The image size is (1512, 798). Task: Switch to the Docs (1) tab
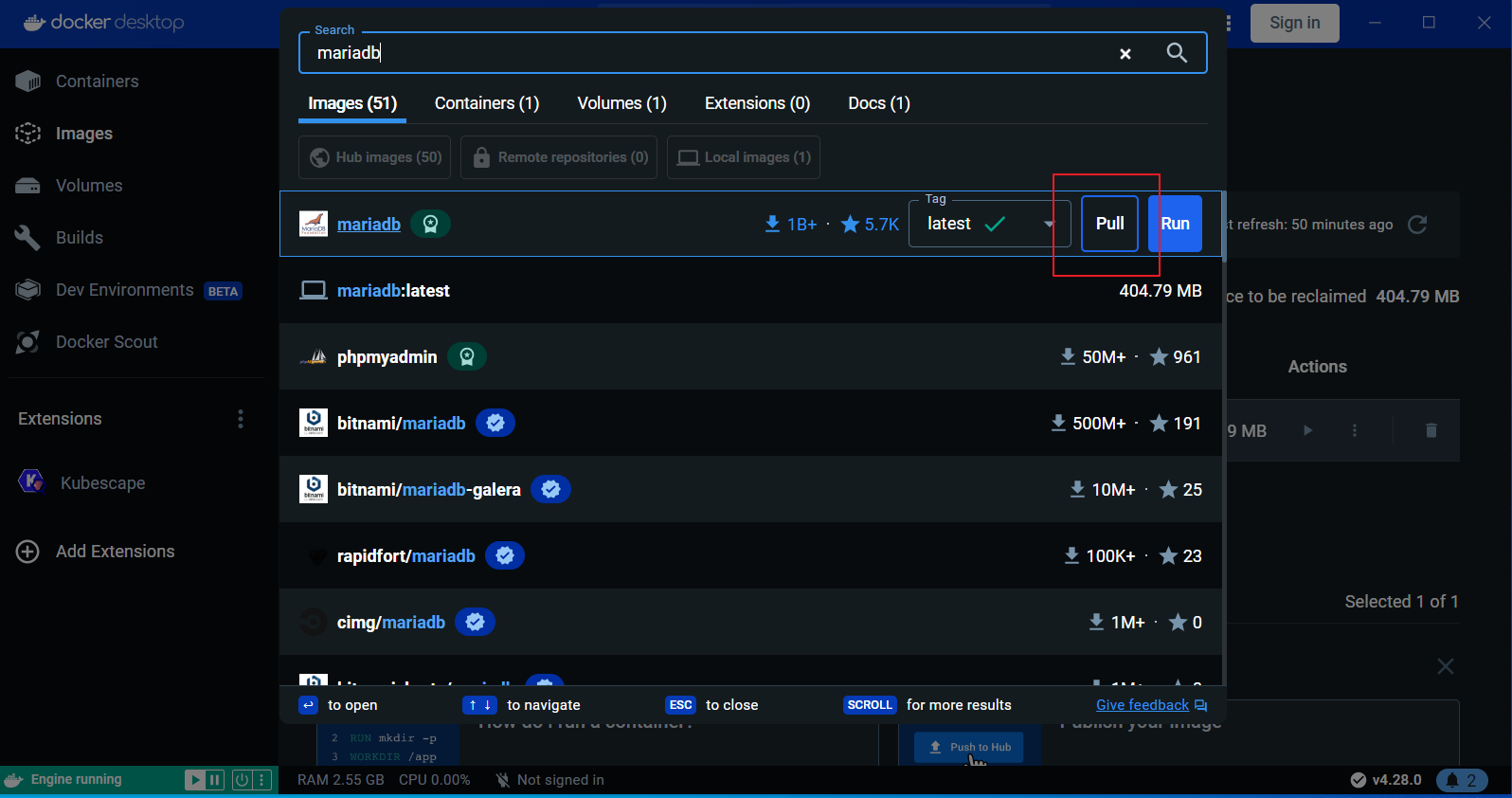879,103
